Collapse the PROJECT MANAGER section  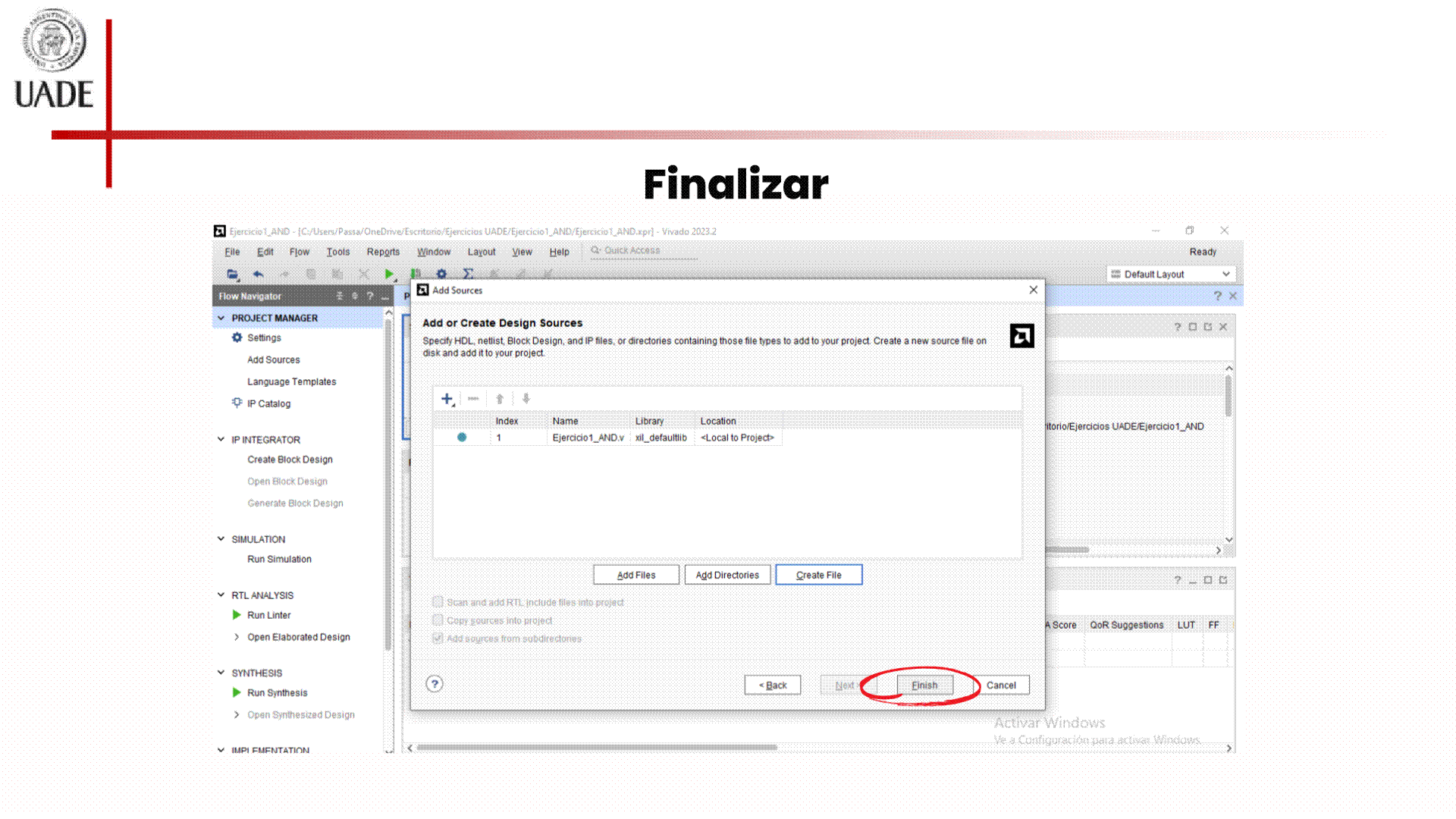click(x=221, y=318)
